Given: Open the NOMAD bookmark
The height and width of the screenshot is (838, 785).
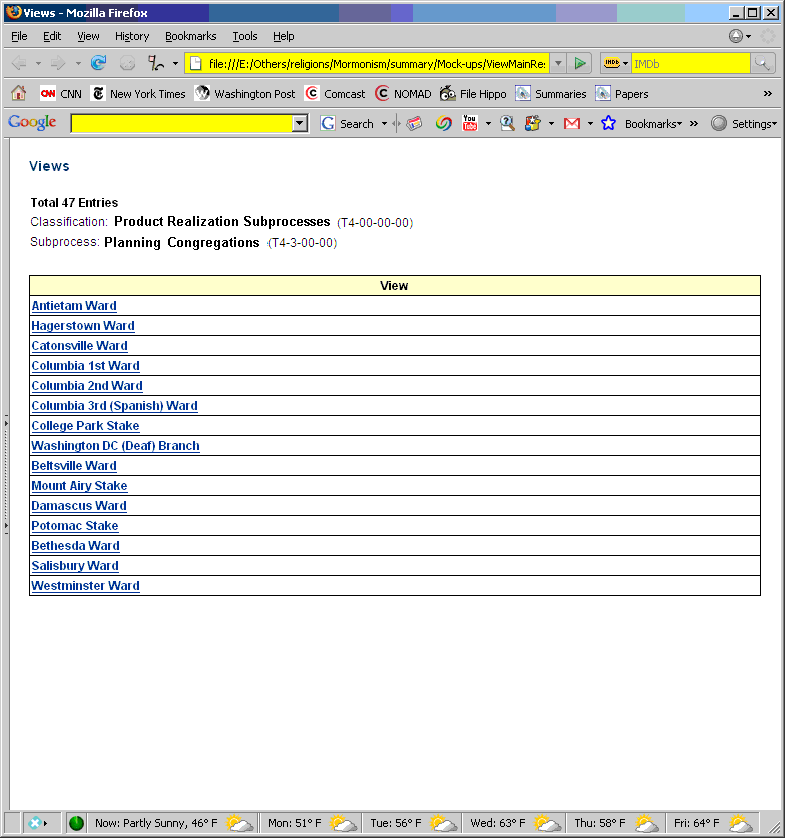Looking at the screenshot, I should coord(403,94).
